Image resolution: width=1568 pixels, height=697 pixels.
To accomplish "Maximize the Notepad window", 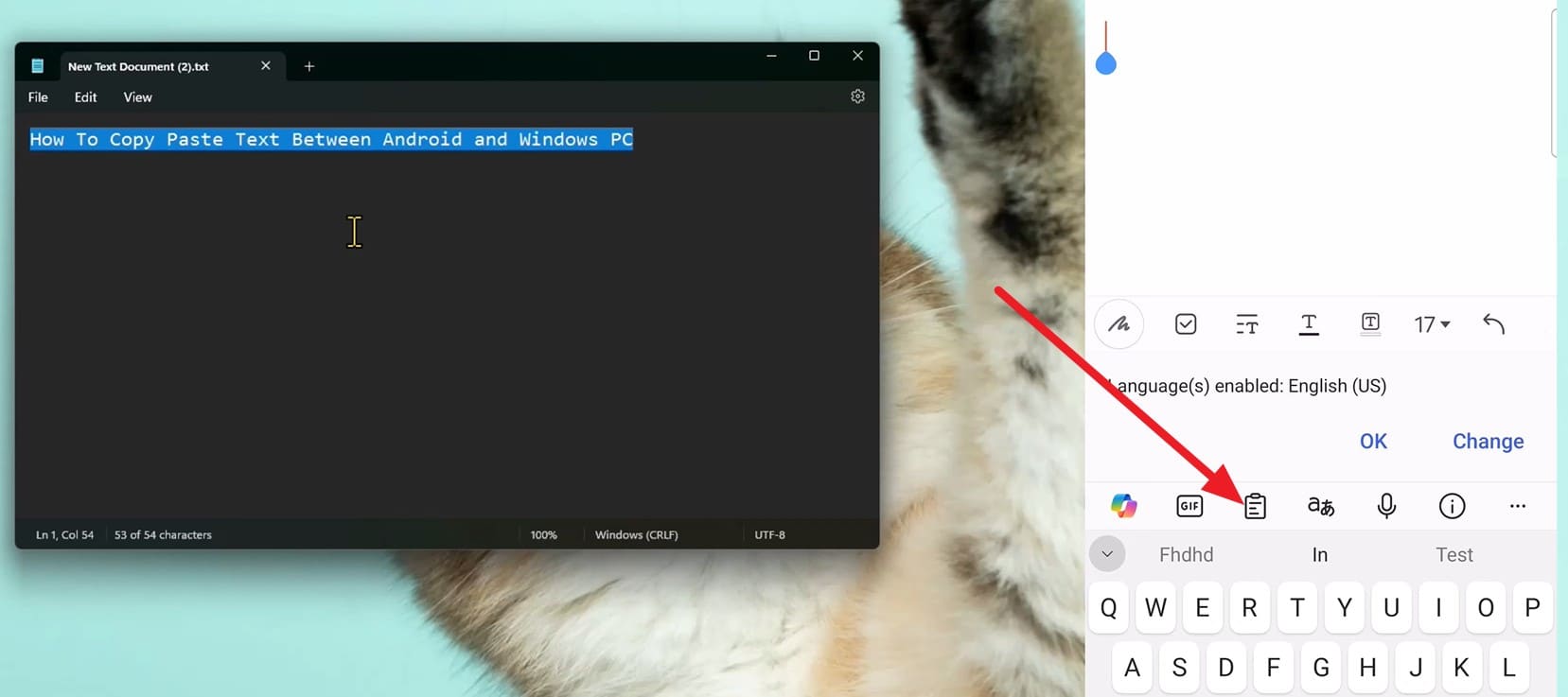I will click(814, 56).
